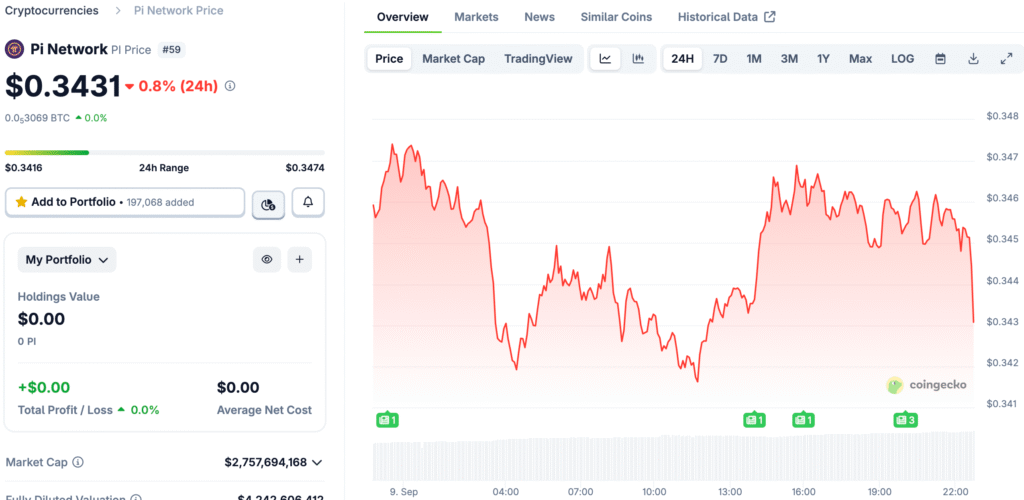Open the Overview tab

click(x=403, y=17)
